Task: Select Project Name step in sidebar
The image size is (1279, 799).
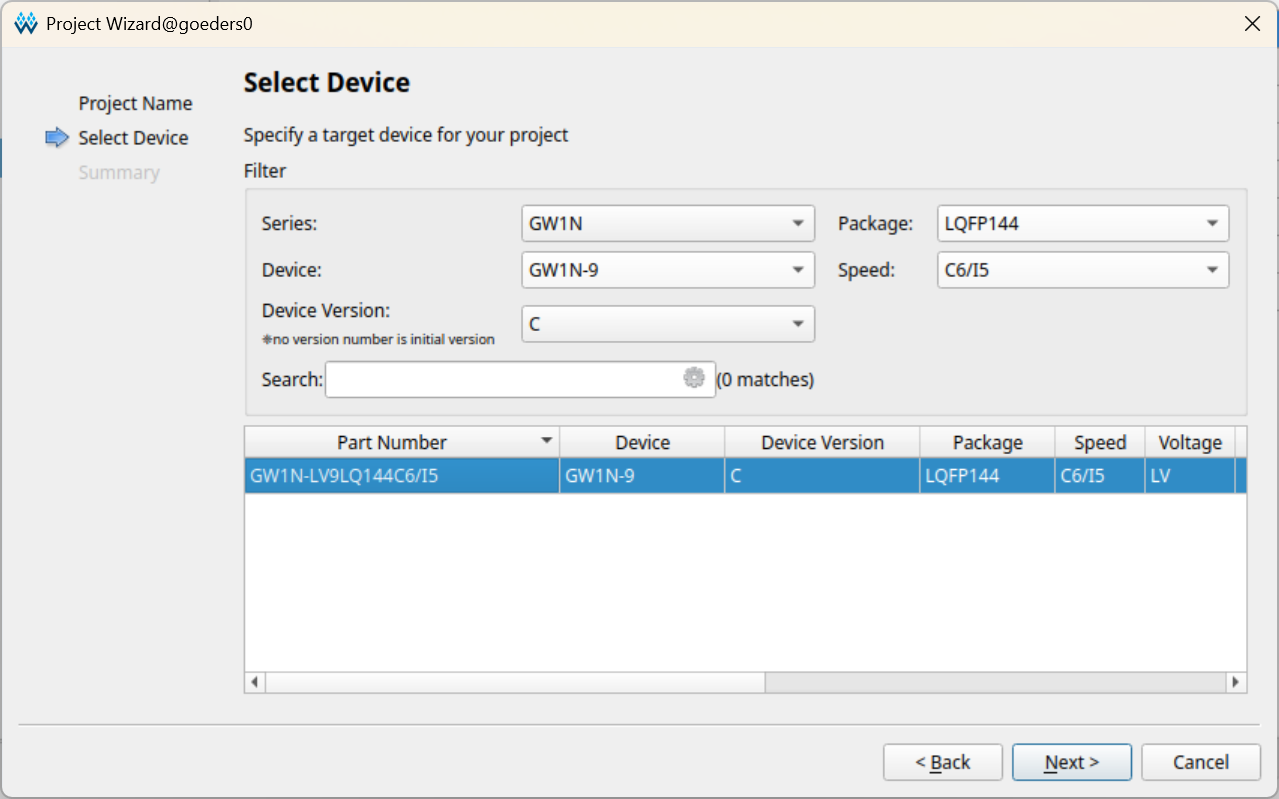Action: pyautogui.click(x=135, y=103)
